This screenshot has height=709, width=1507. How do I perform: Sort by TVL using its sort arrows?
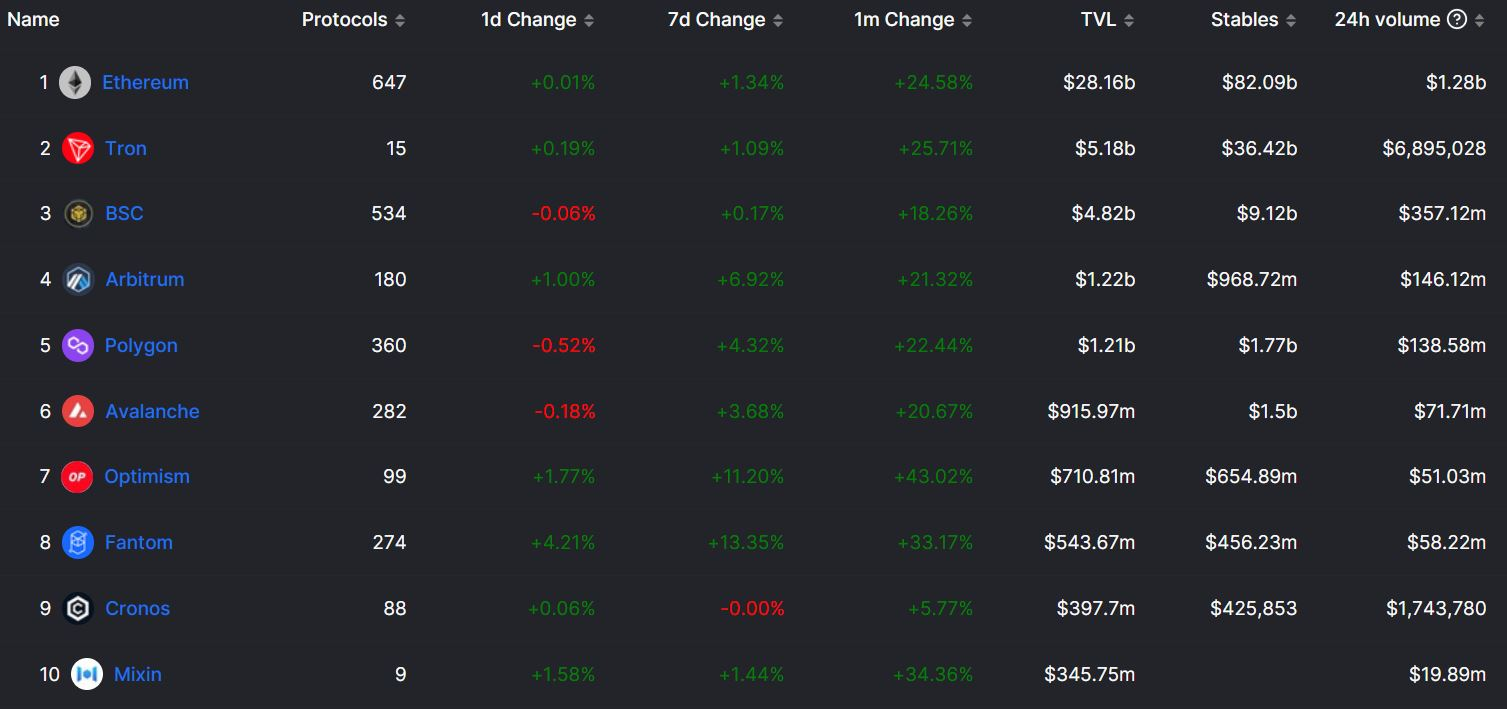coord(1129,21)
